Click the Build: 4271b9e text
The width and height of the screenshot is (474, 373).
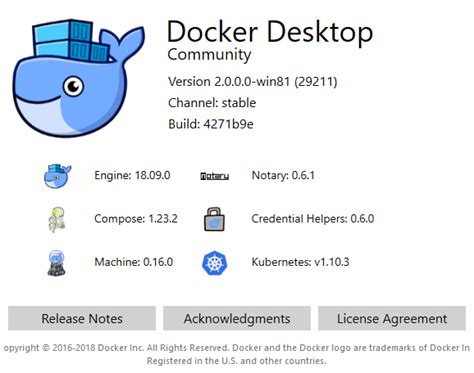[x=211, y=124]
